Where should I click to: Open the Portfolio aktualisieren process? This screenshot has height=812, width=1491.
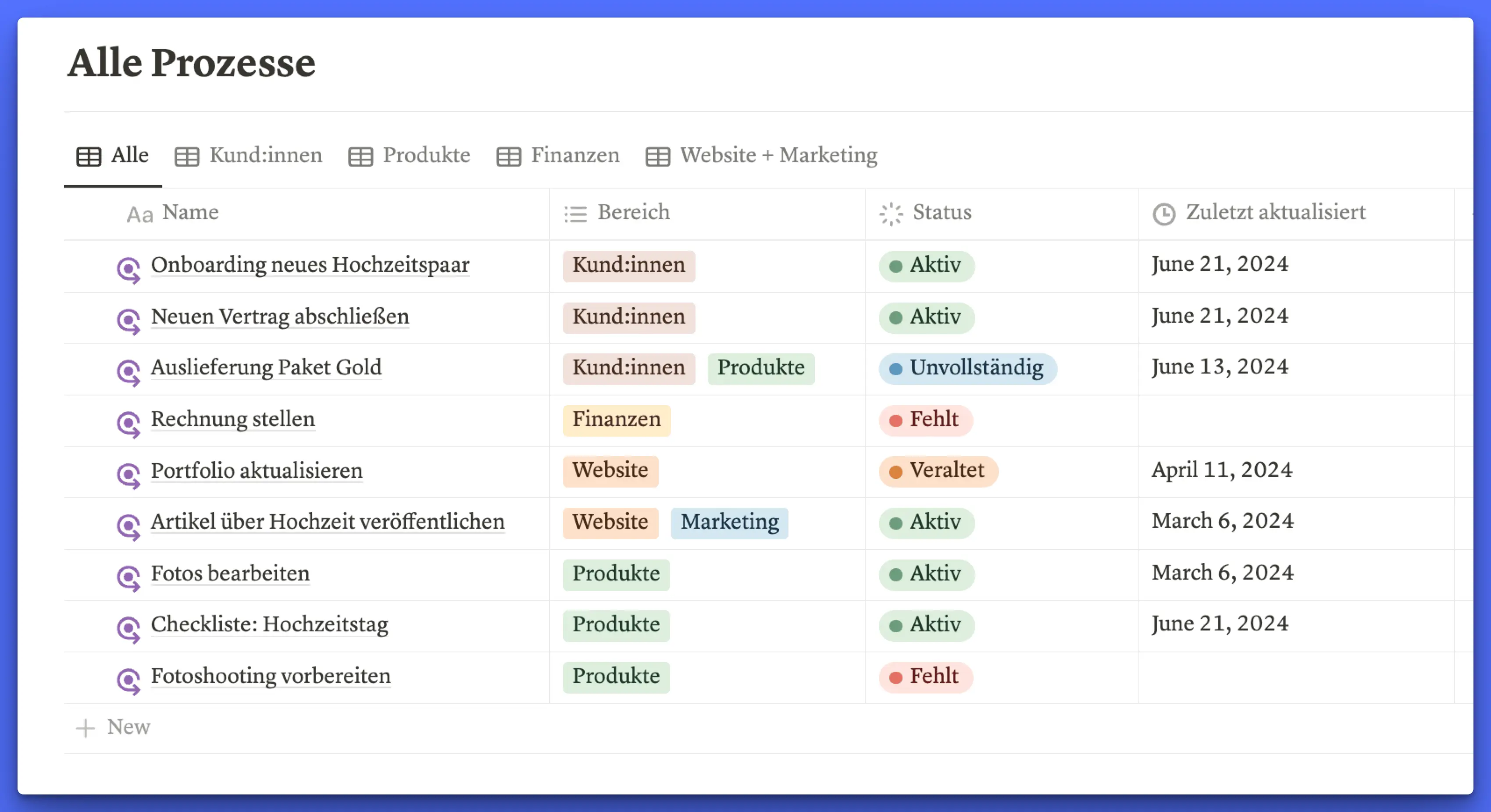click(257, 470)
